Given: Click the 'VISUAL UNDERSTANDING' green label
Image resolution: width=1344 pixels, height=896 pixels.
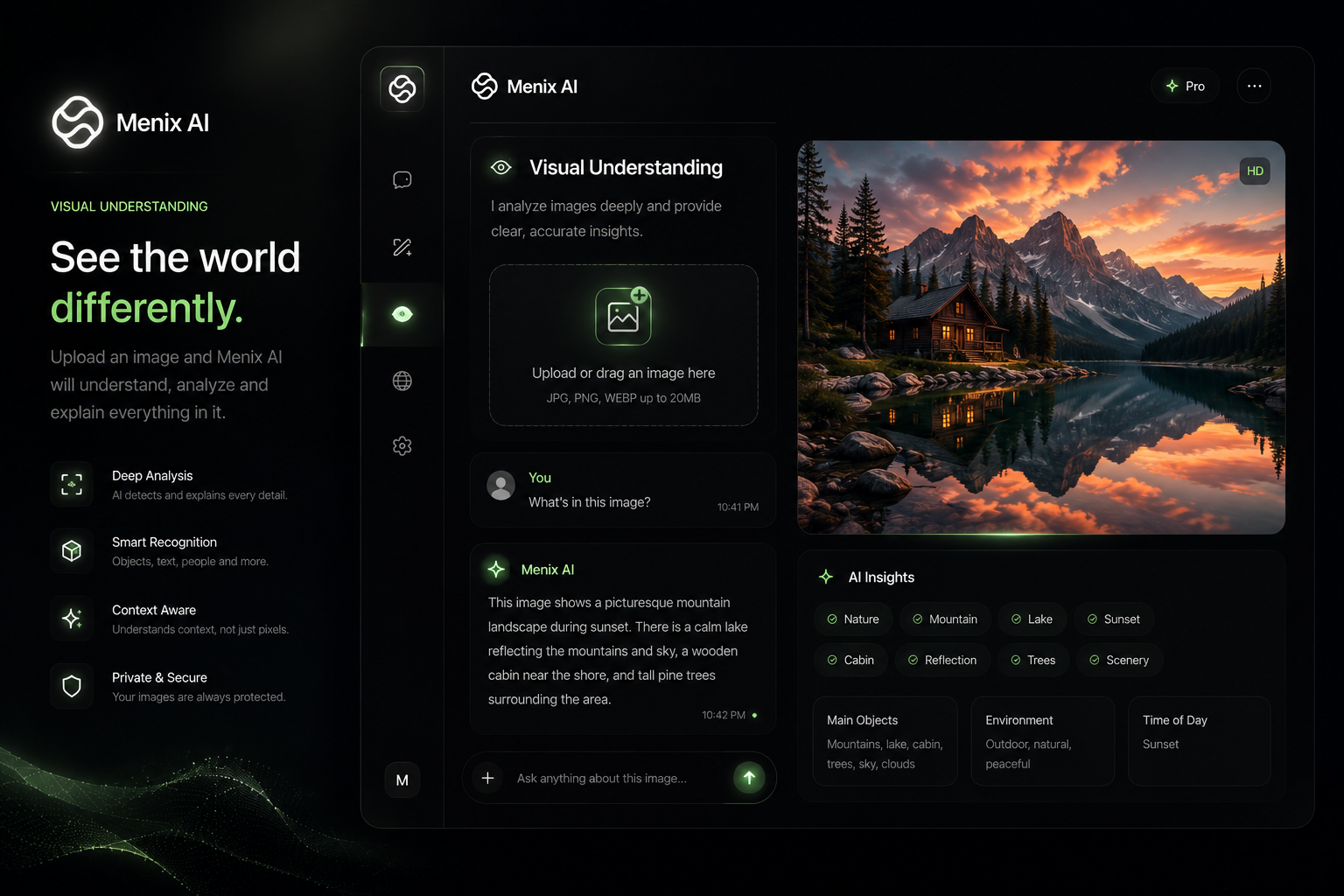Looking at the screenshot, I should (129, 206).
